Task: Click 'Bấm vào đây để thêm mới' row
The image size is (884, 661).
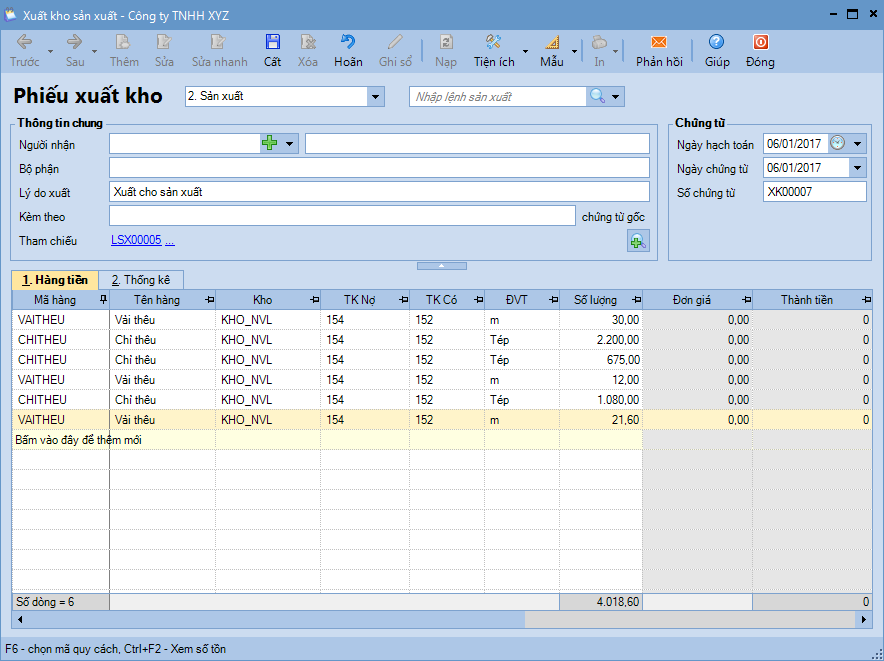Action: coord(78,440)
